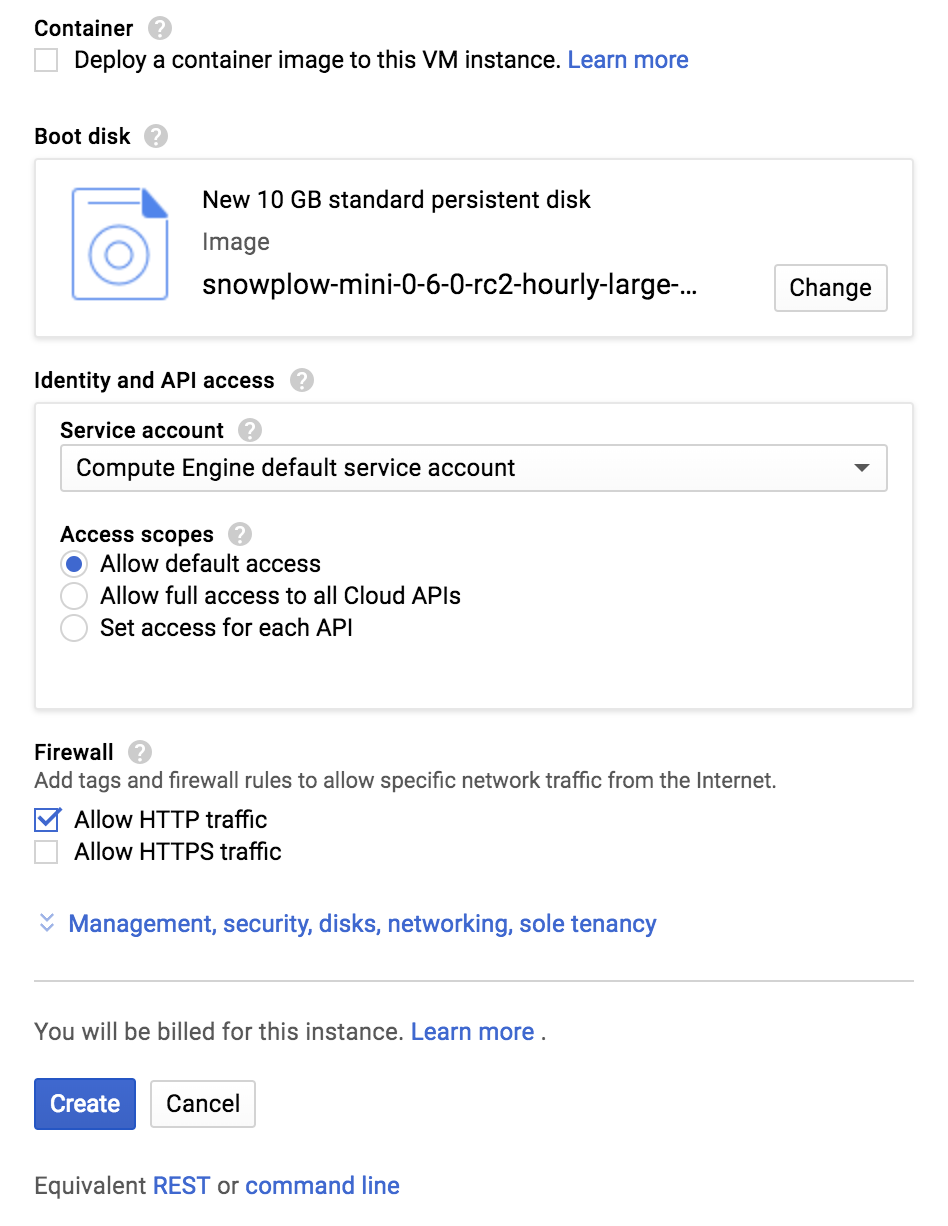Click the Cancel button
The image size is (948, 1226).
pos(203,1104)
